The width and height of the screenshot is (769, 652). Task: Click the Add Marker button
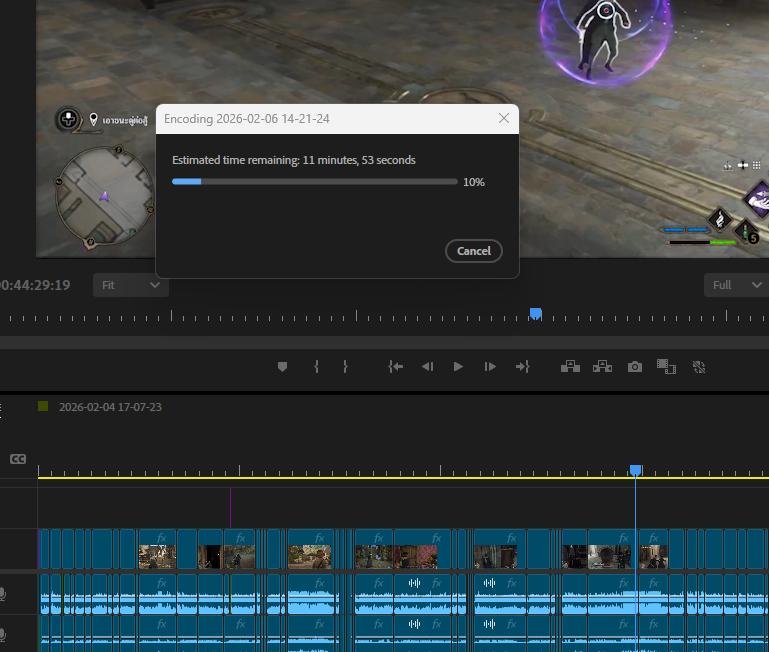point(282,366)
